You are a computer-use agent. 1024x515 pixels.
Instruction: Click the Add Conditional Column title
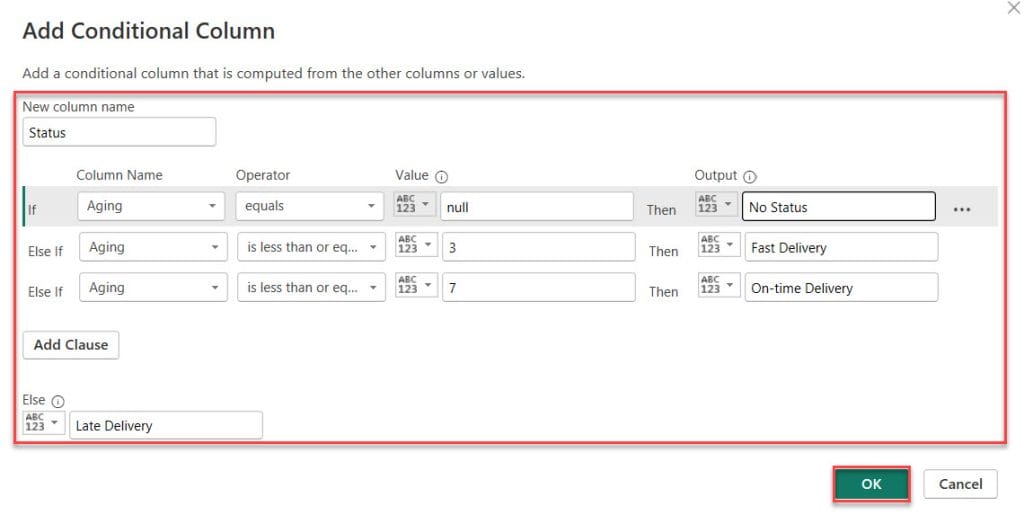click(x=149, y=31)
